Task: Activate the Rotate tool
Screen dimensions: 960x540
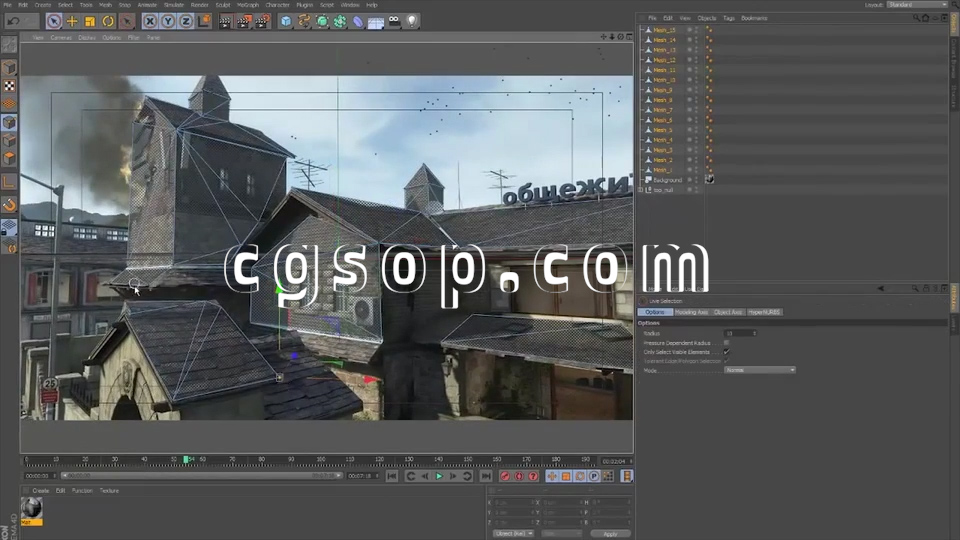Action: (x=108, y=21)
